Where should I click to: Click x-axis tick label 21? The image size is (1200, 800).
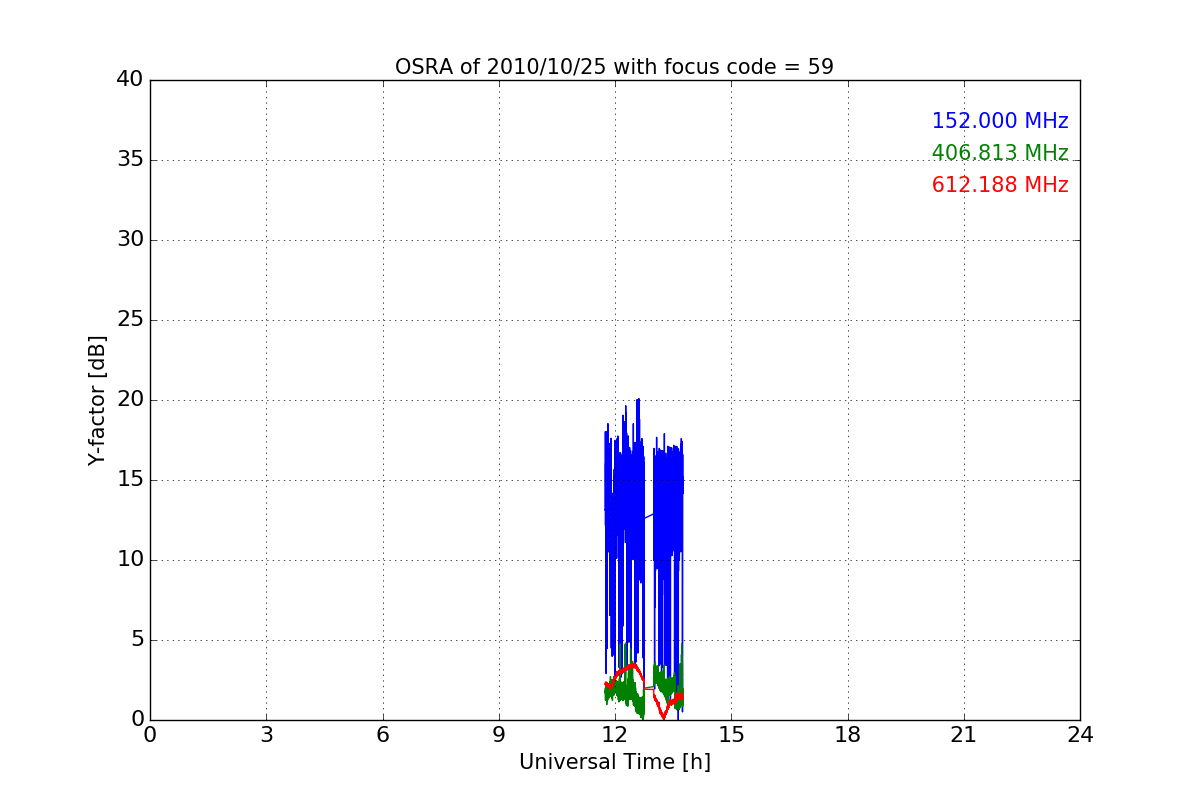point(964,735)
